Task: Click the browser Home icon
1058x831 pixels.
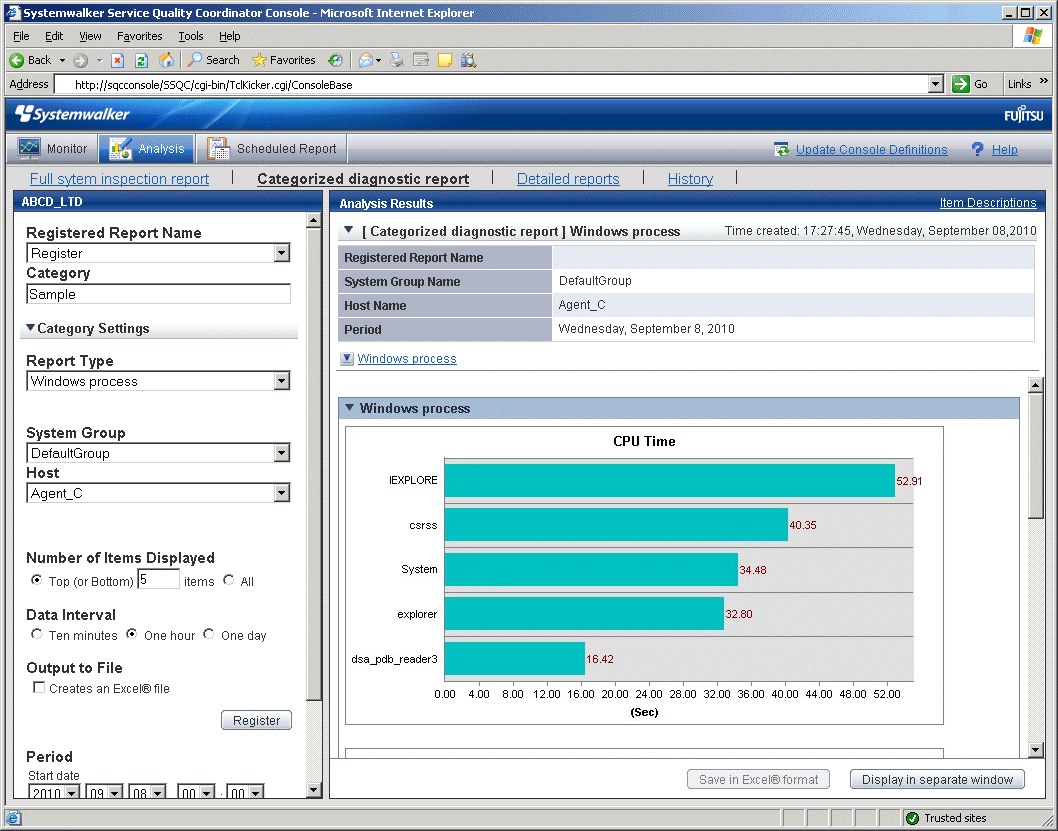Action: pyautogui.click(x=166, y=60)
